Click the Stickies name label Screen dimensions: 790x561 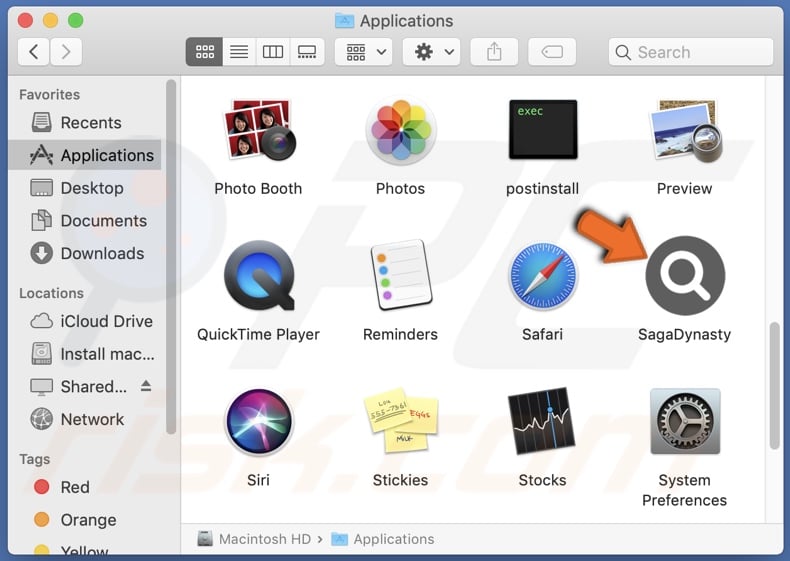click(x=400, y=480)
